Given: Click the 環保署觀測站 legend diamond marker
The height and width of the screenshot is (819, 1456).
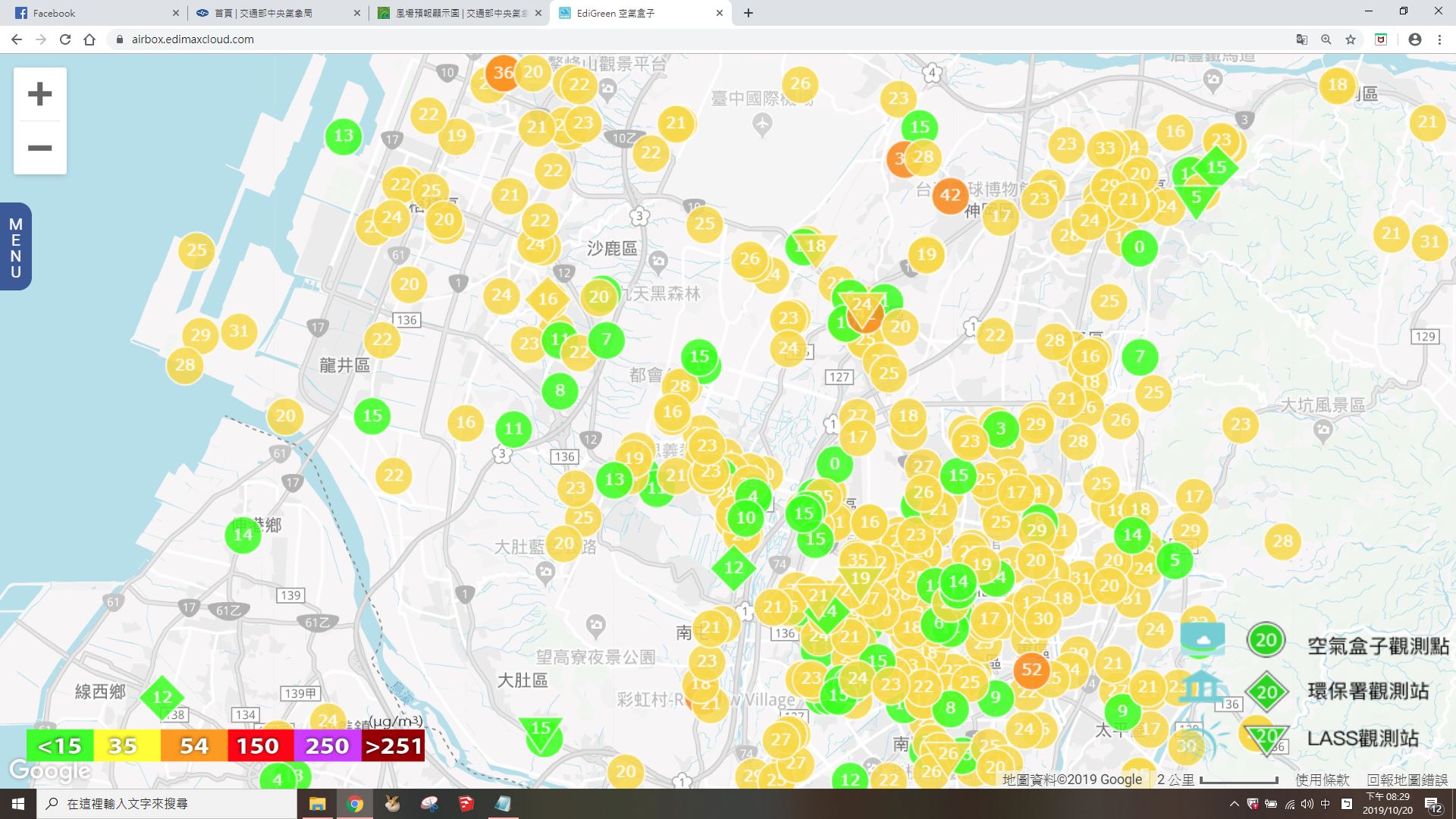Looking at the screenshot, I should (x=1266, y=692).
